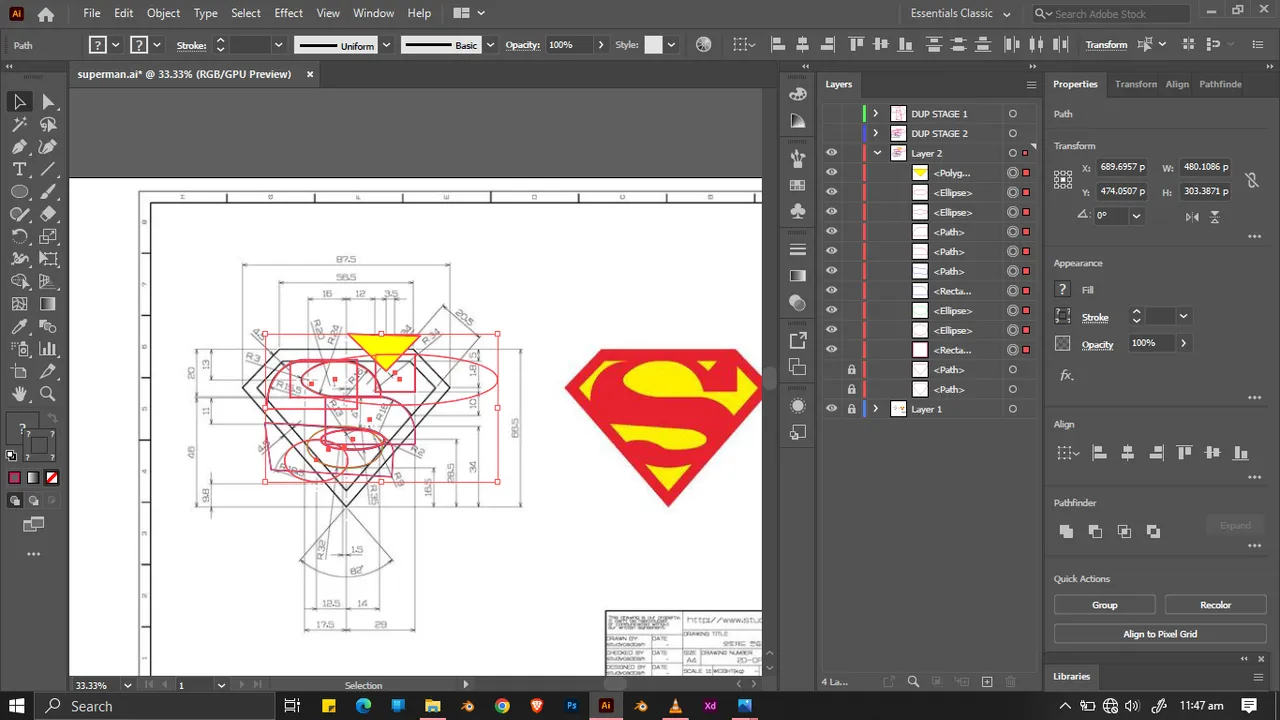
Task: Select the Ellipse tool
Action: click(x=19, y=192)
